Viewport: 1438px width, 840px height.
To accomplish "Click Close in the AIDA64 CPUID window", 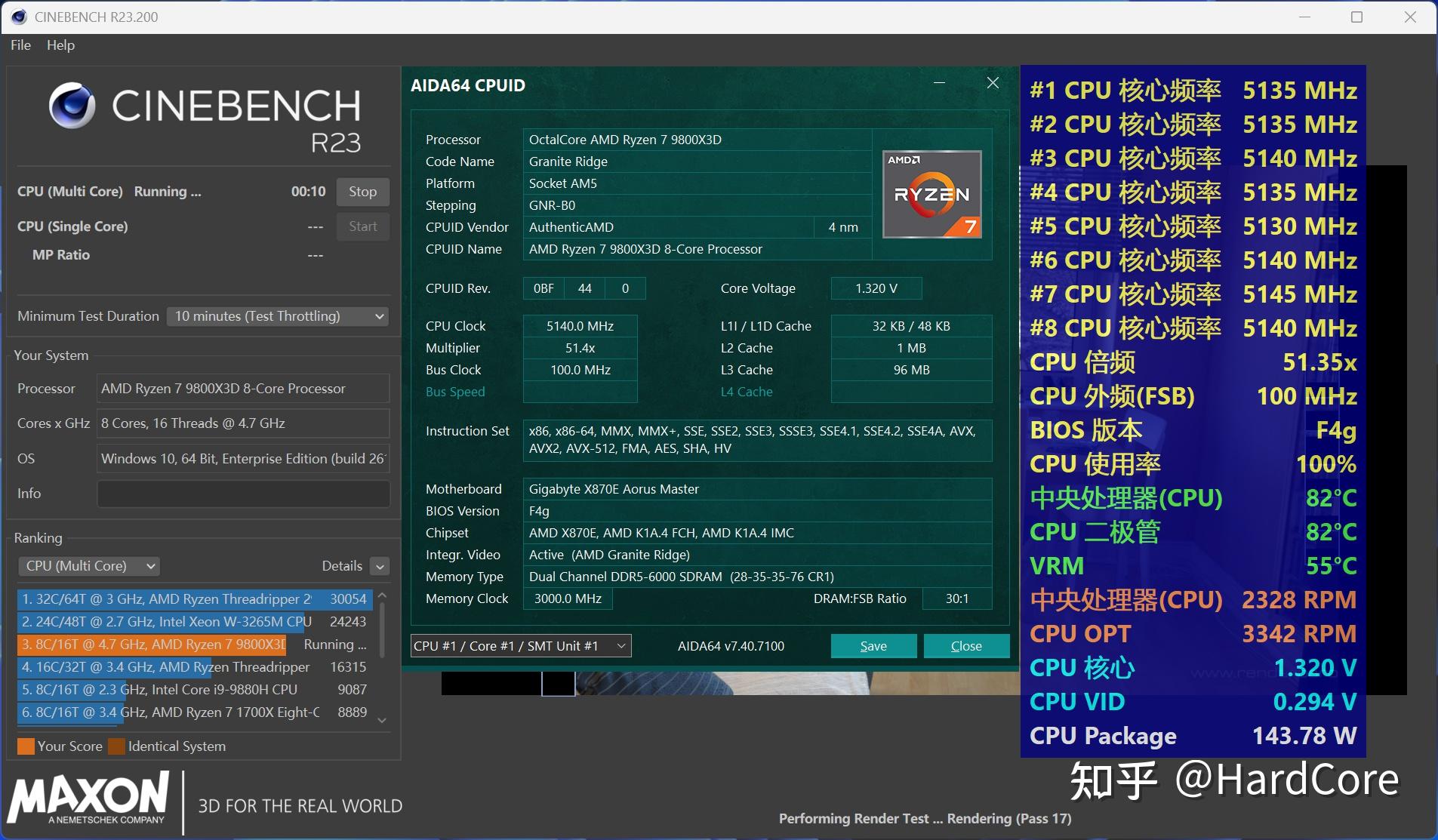I will click(966, 645).
